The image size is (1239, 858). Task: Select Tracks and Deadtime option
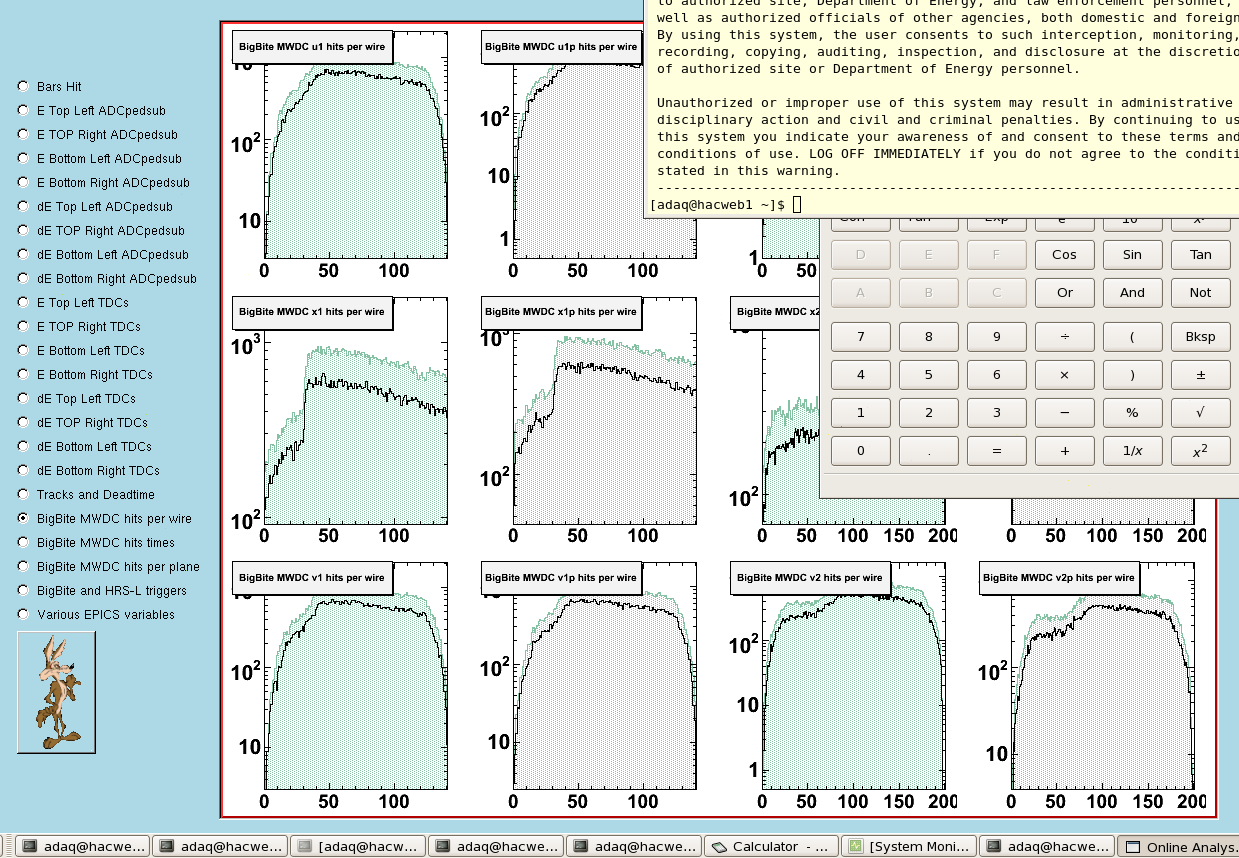point(23,495)
